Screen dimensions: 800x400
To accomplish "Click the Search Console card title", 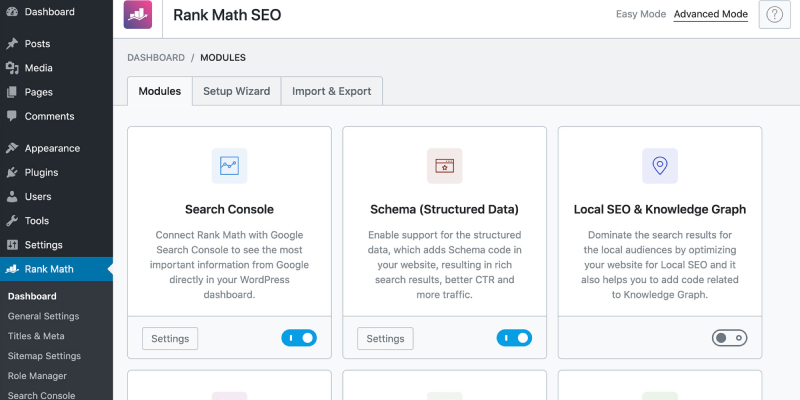I will [230, 209].
